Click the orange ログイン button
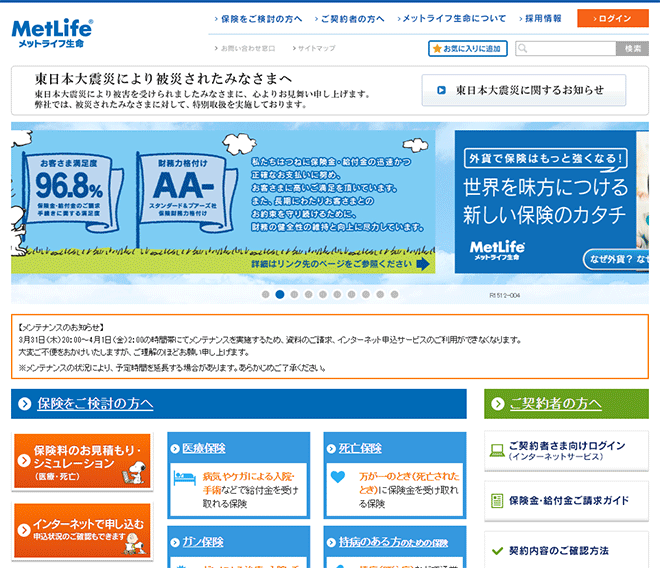This screenshot has width=660, height=568. (612, 18)
